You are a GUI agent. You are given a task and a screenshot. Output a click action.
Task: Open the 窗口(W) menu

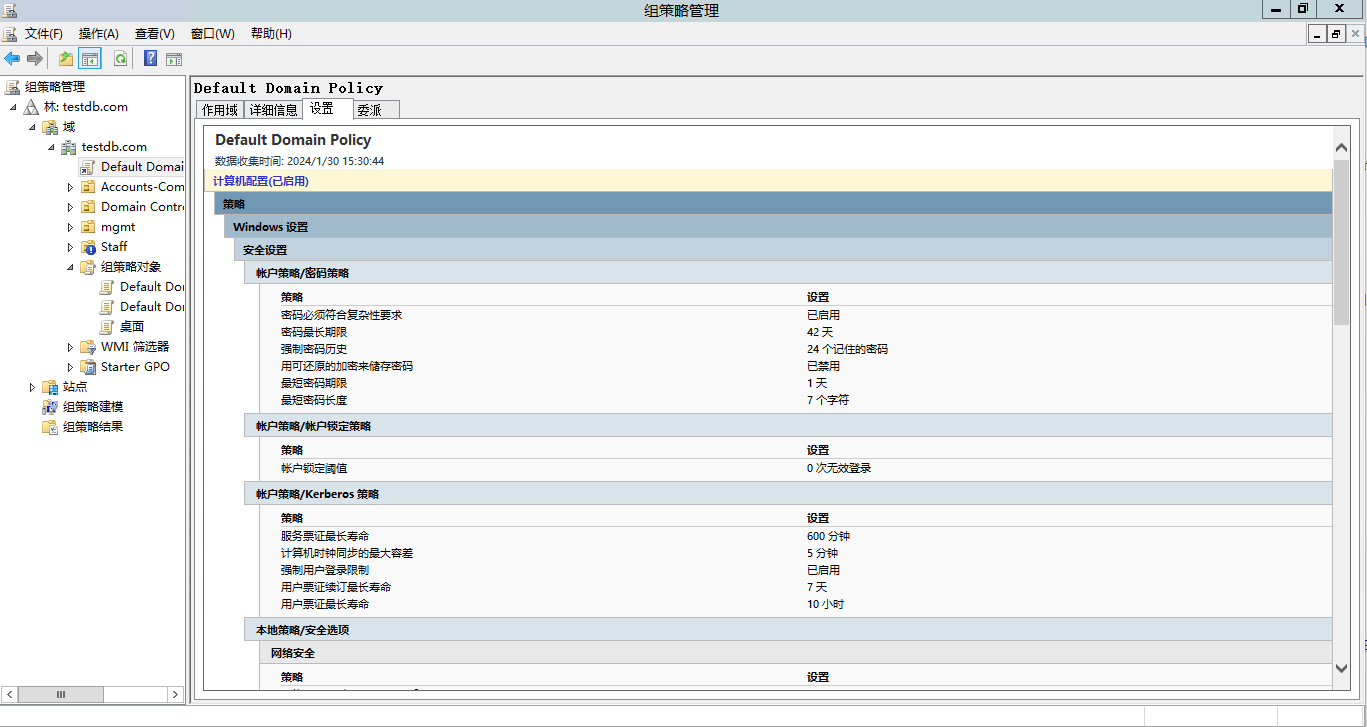point(212,34)
